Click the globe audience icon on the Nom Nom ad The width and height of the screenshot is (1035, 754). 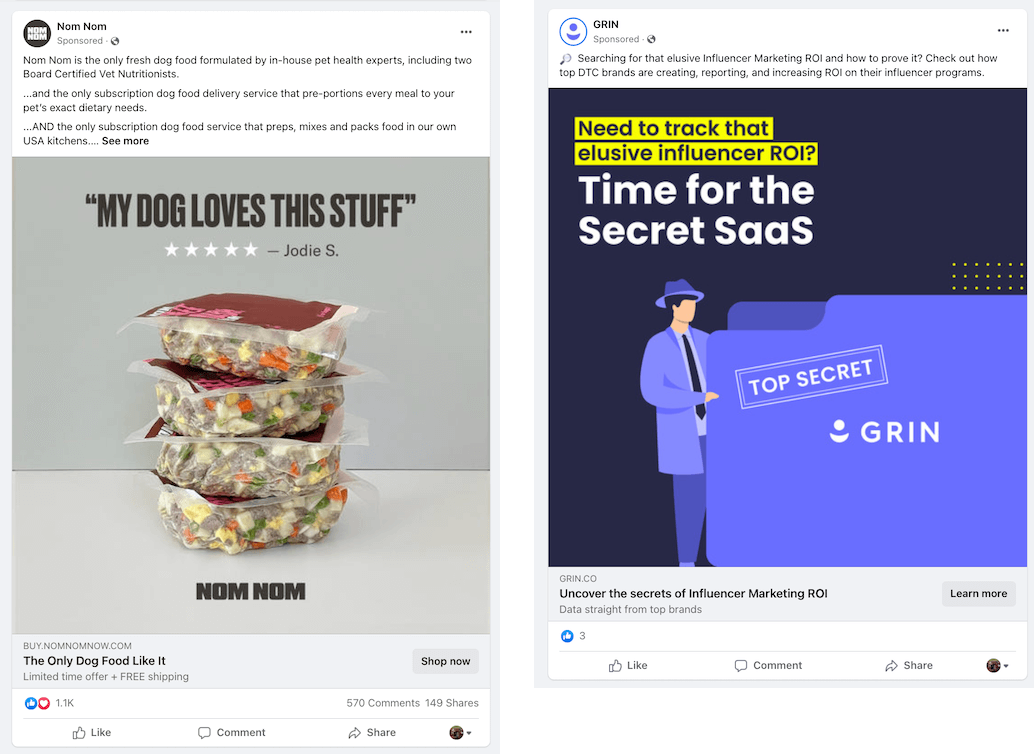[x=115, y=41]
